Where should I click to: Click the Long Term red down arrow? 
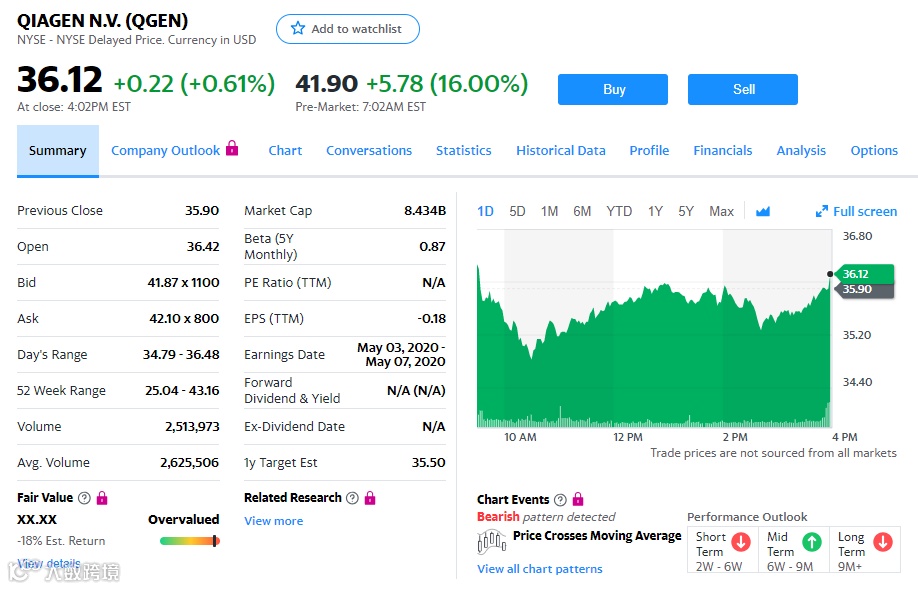pyautogui.click(x=883, y=542)
